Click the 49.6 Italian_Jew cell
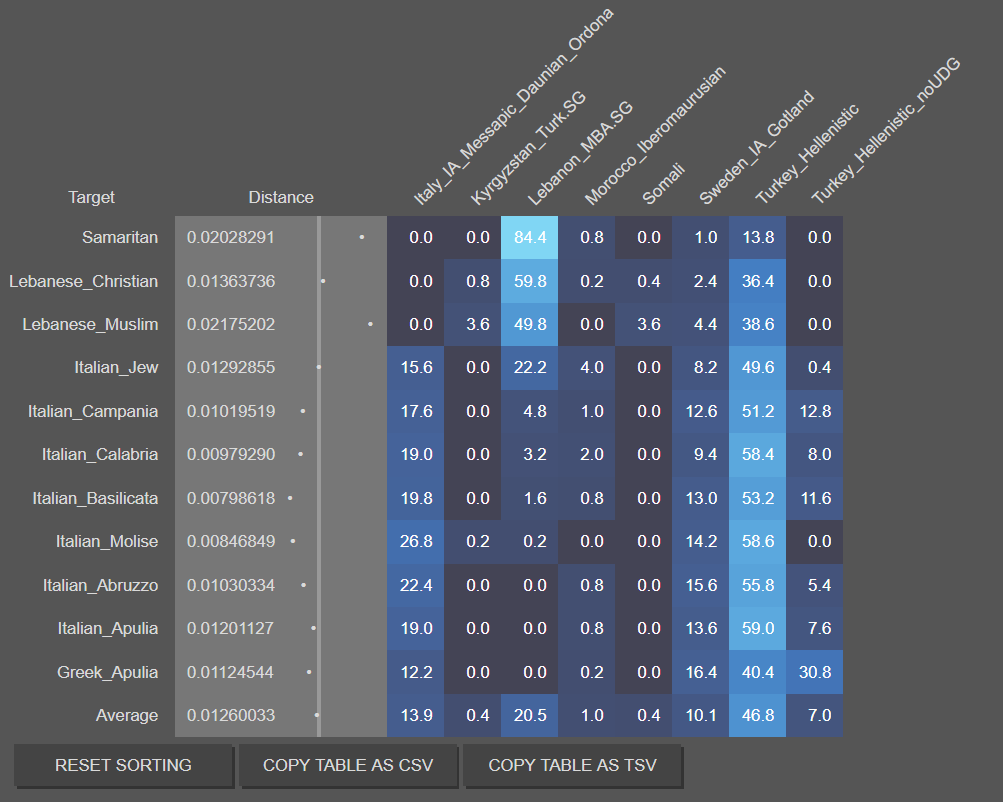 (757, 368)
